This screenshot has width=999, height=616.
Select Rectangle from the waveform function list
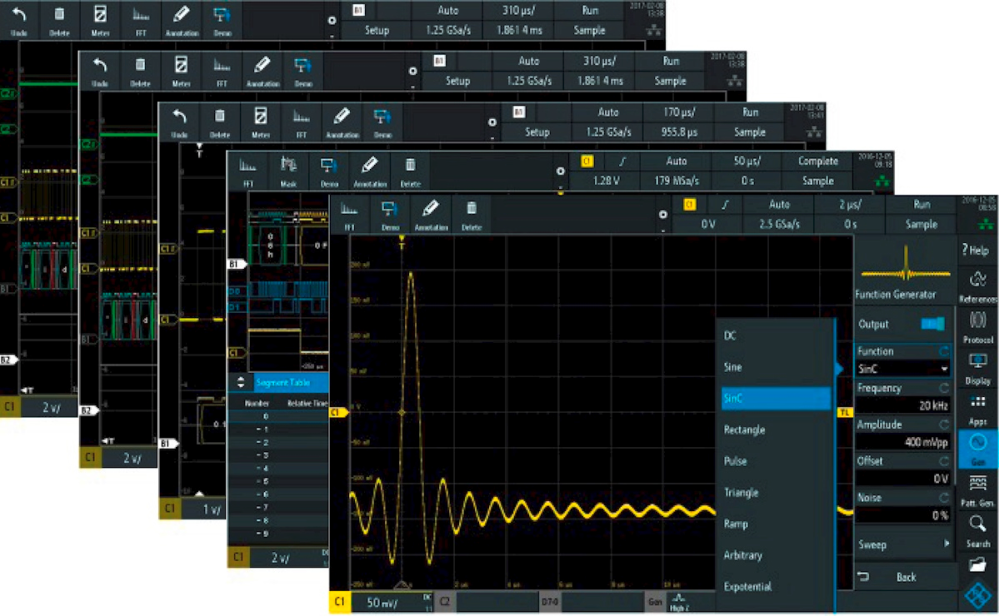point(745,430)
